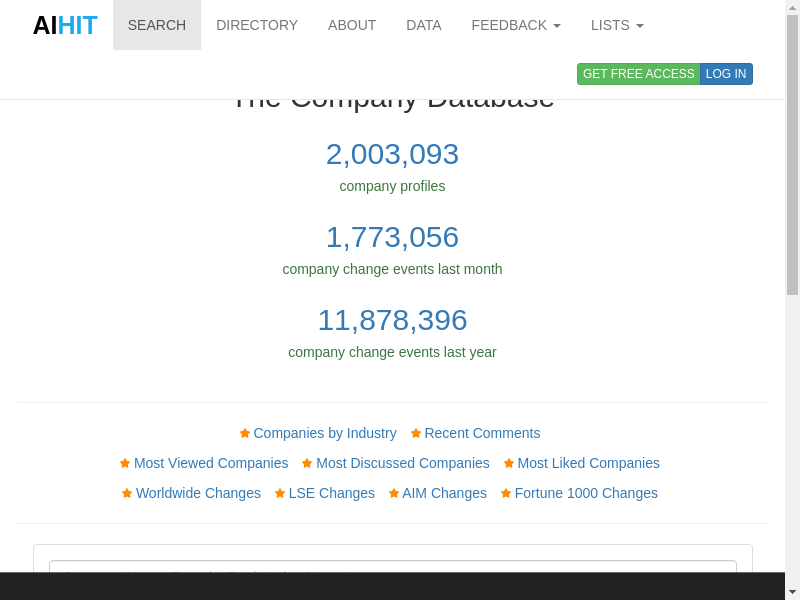Click the star icon beside Most Liked Companies
This screenshot has width=800, height=600.
pos(509,463)
